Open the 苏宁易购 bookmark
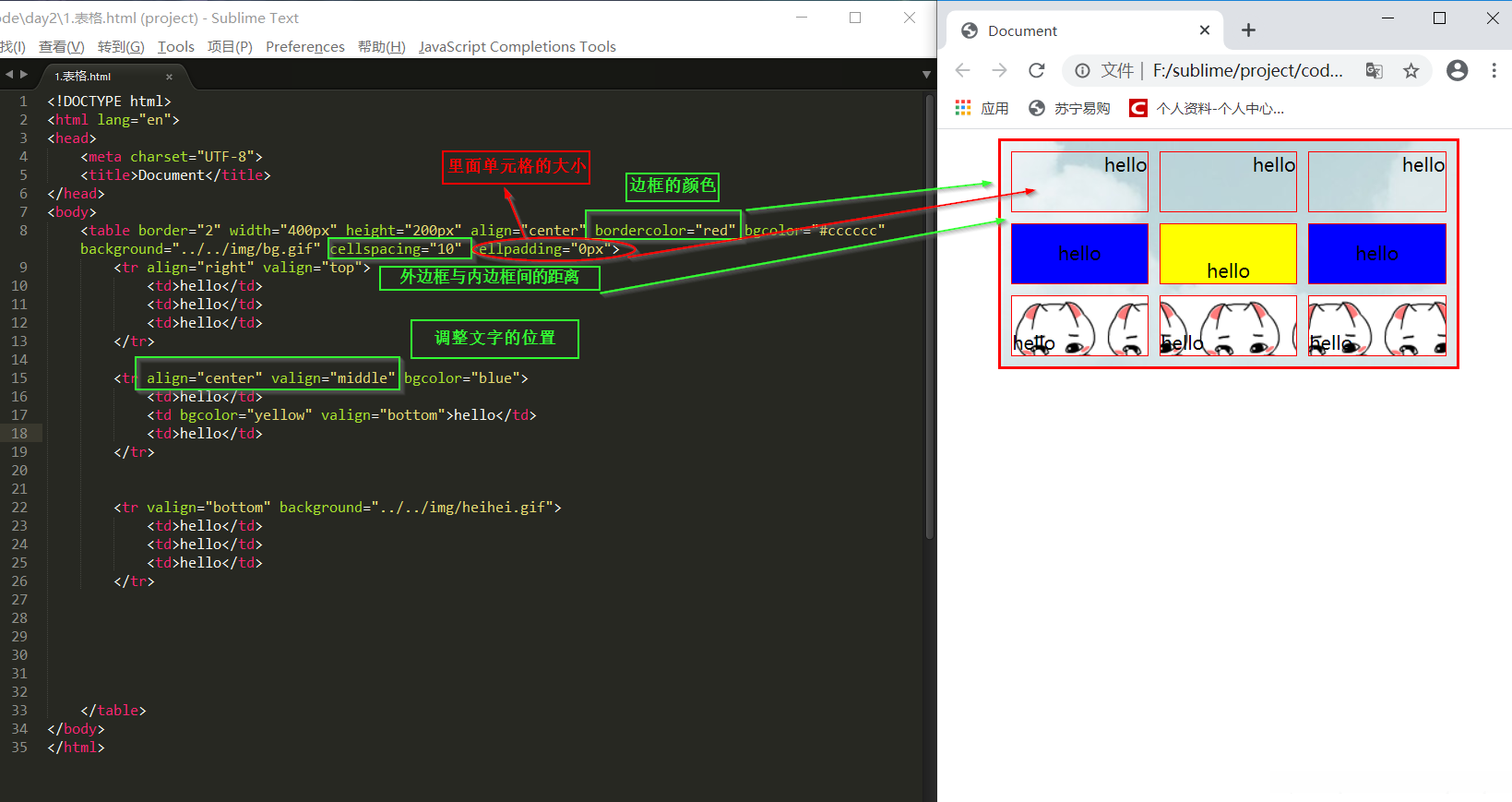1512x802 pixels. [1069, 108]
